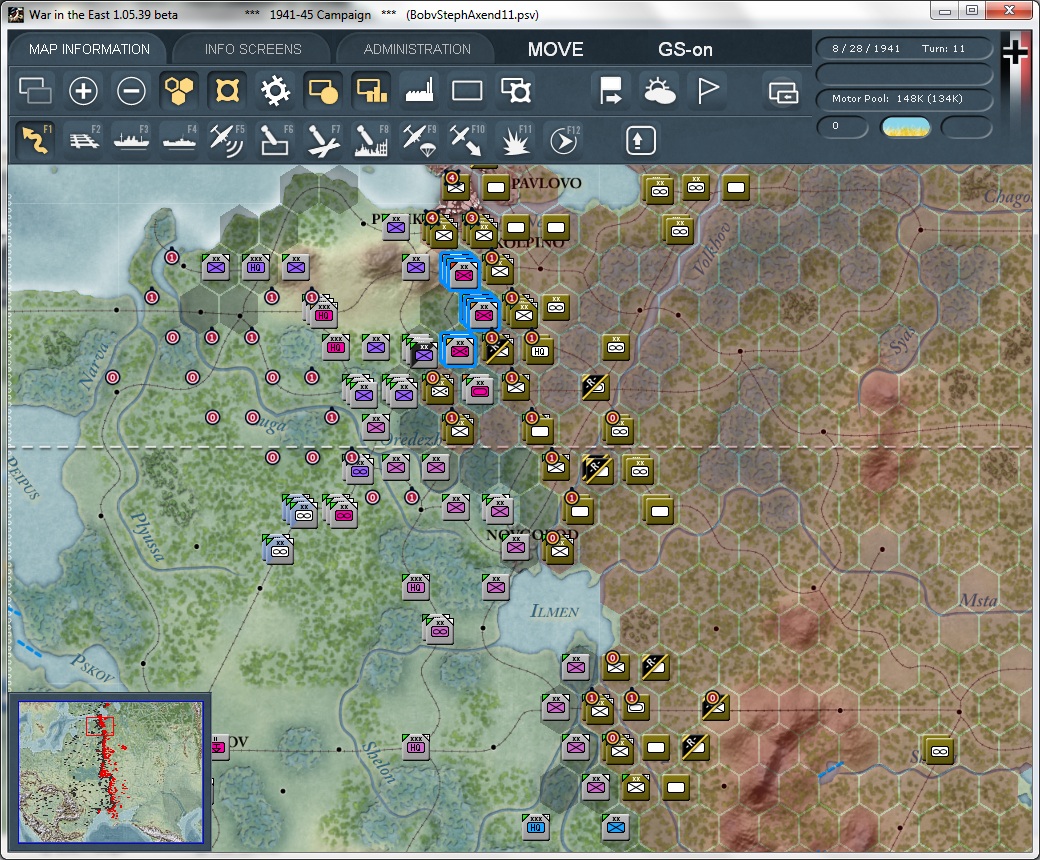Toggle fortification levels gear icon
The width and height of the screenshot is (1040, 860).
pos(275,90)
